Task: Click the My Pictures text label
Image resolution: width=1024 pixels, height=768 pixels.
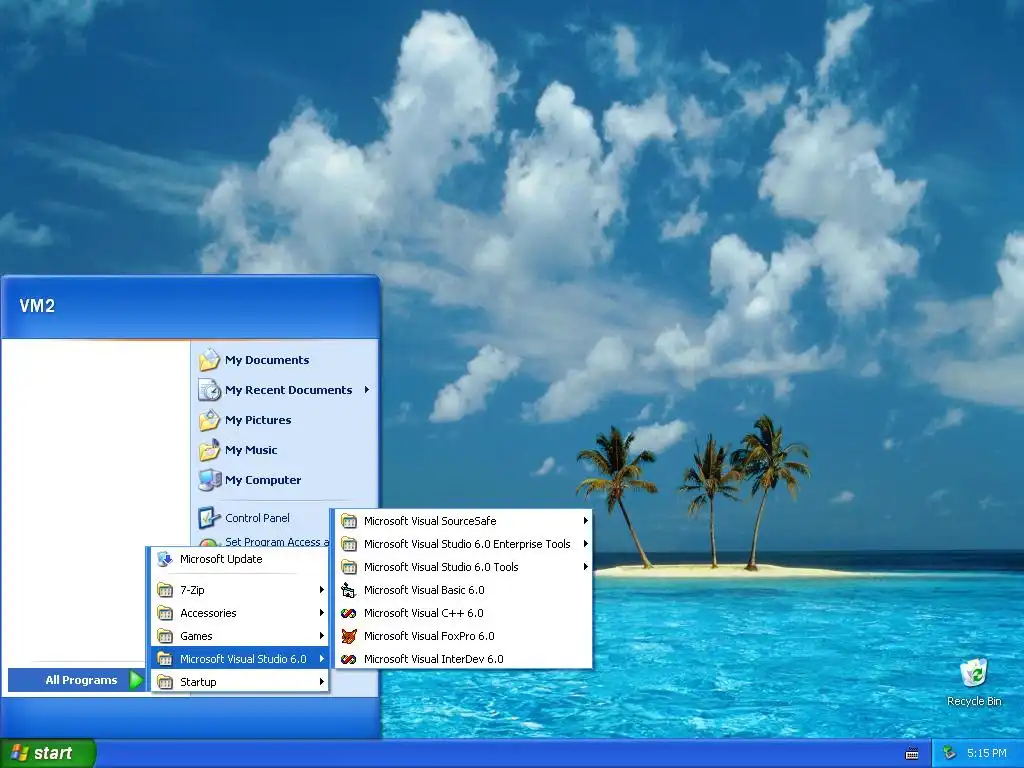Action: [258, 420]
